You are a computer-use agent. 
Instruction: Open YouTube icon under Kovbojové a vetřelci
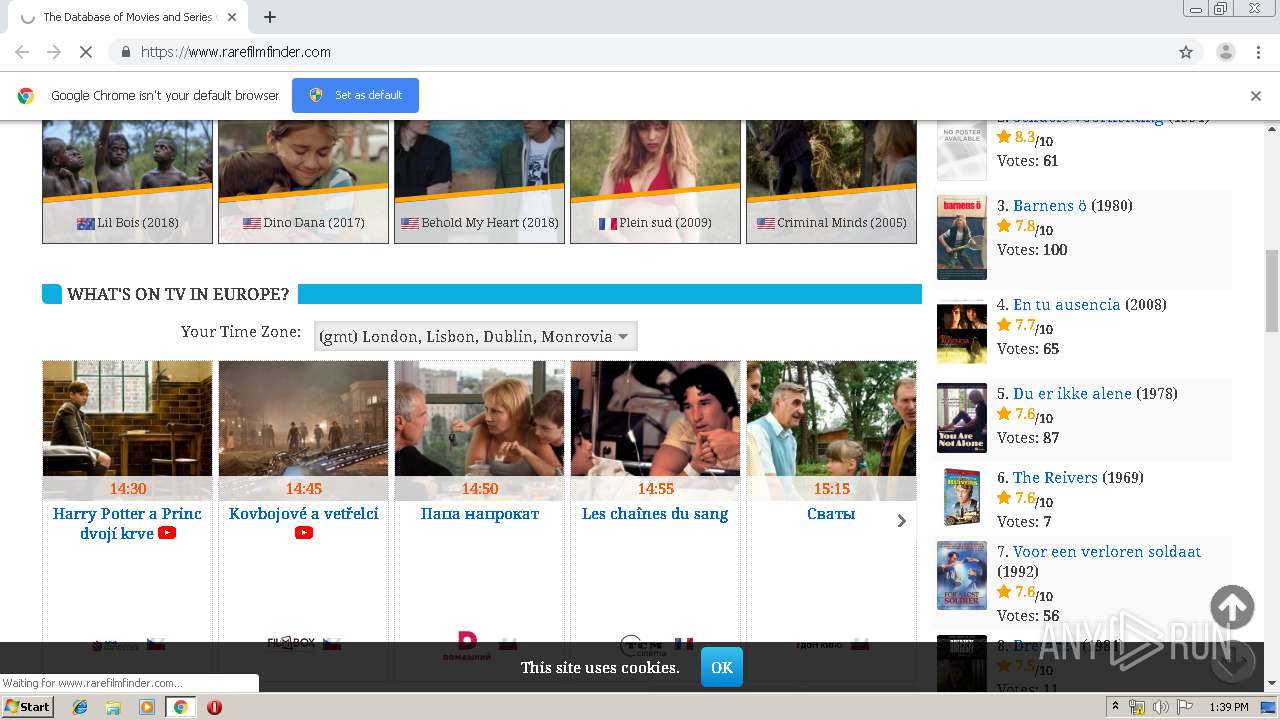coord(304,533)
